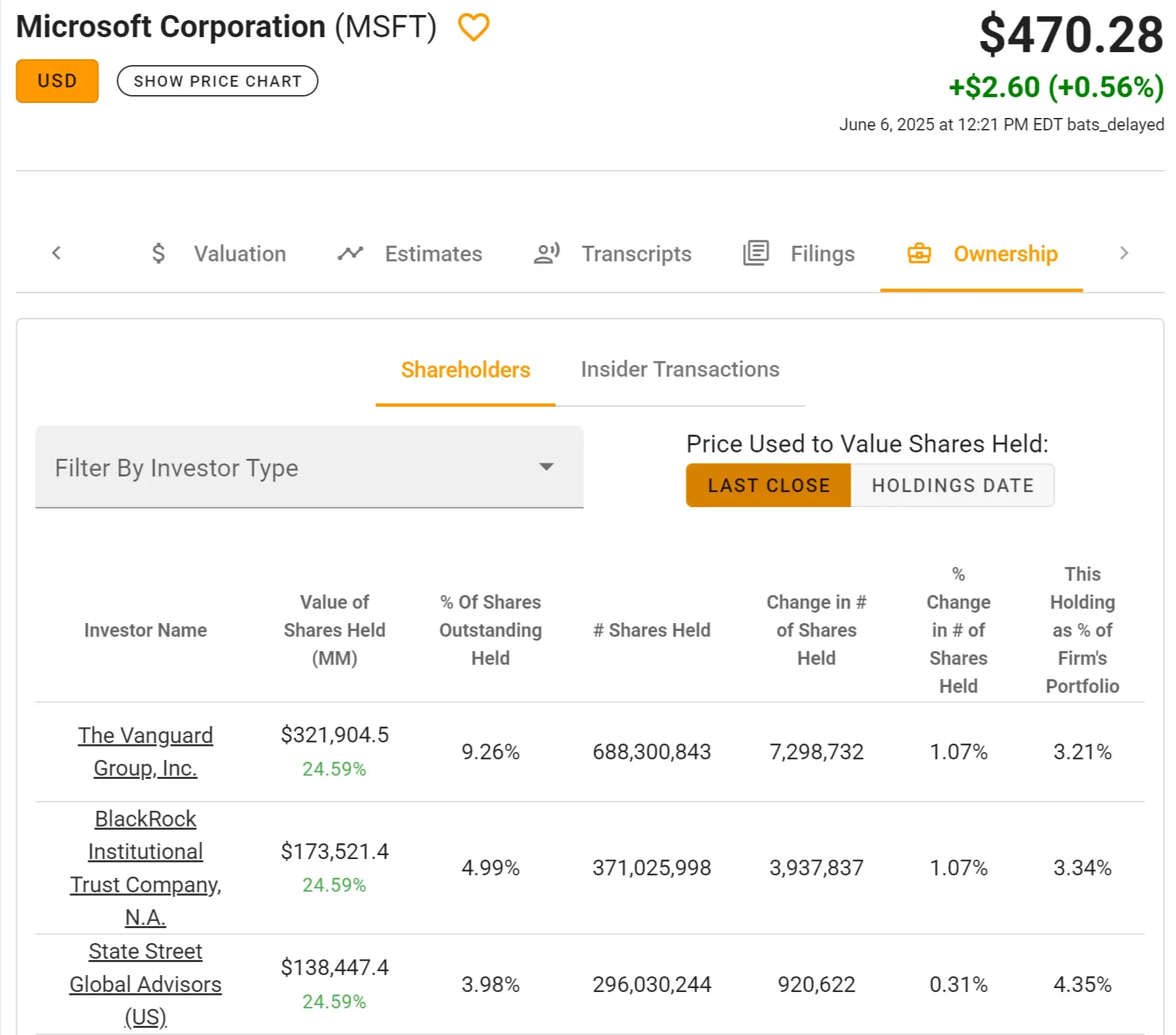The width and height of the screenshot is (1176, 1035).
Task: Click the 3,937,837 change in shares
Action: pyautogui.click(x=816, y=868)
